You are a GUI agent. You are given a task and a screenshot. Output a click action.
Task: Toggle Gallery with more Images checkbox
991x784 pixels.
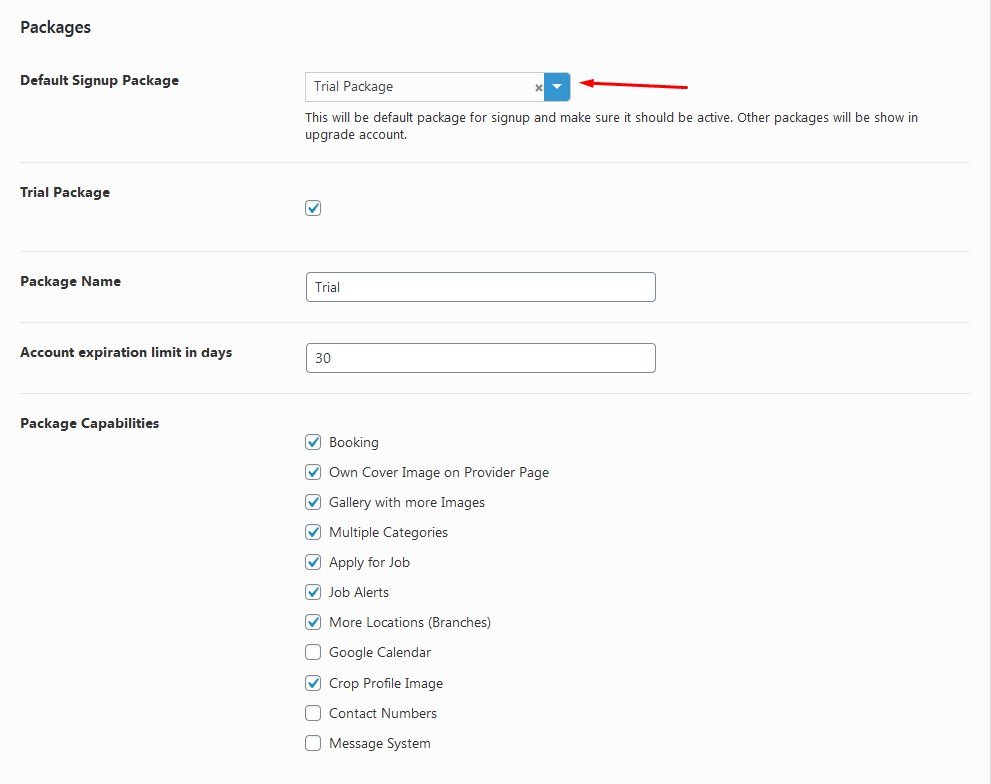313,502
